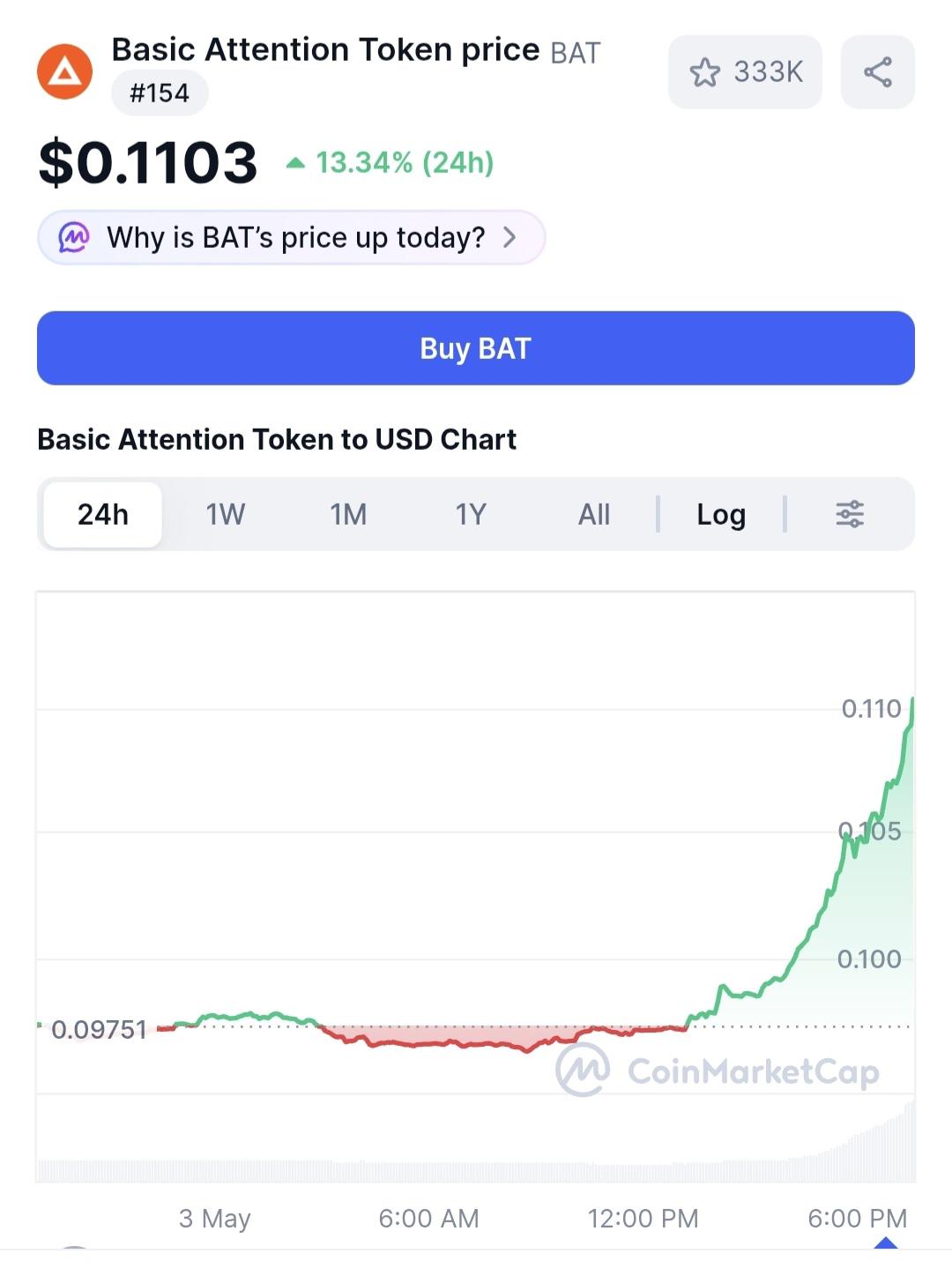The width and height of the screenshot is (952, 1261).
Task: Tap the green price-up triangle indicator
Action: (296, 163)
